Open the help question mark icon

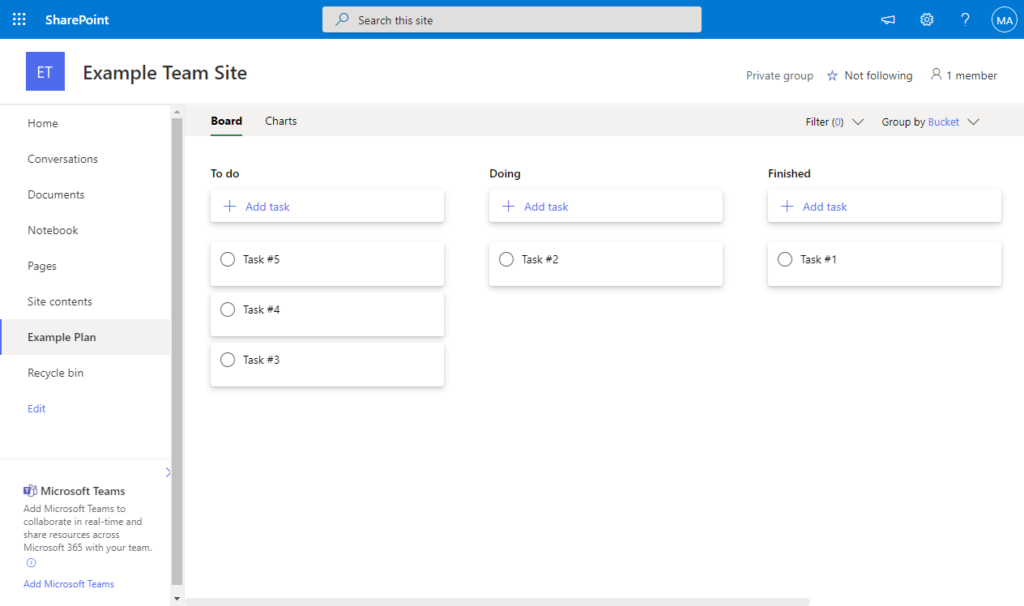tap(965, 20)
